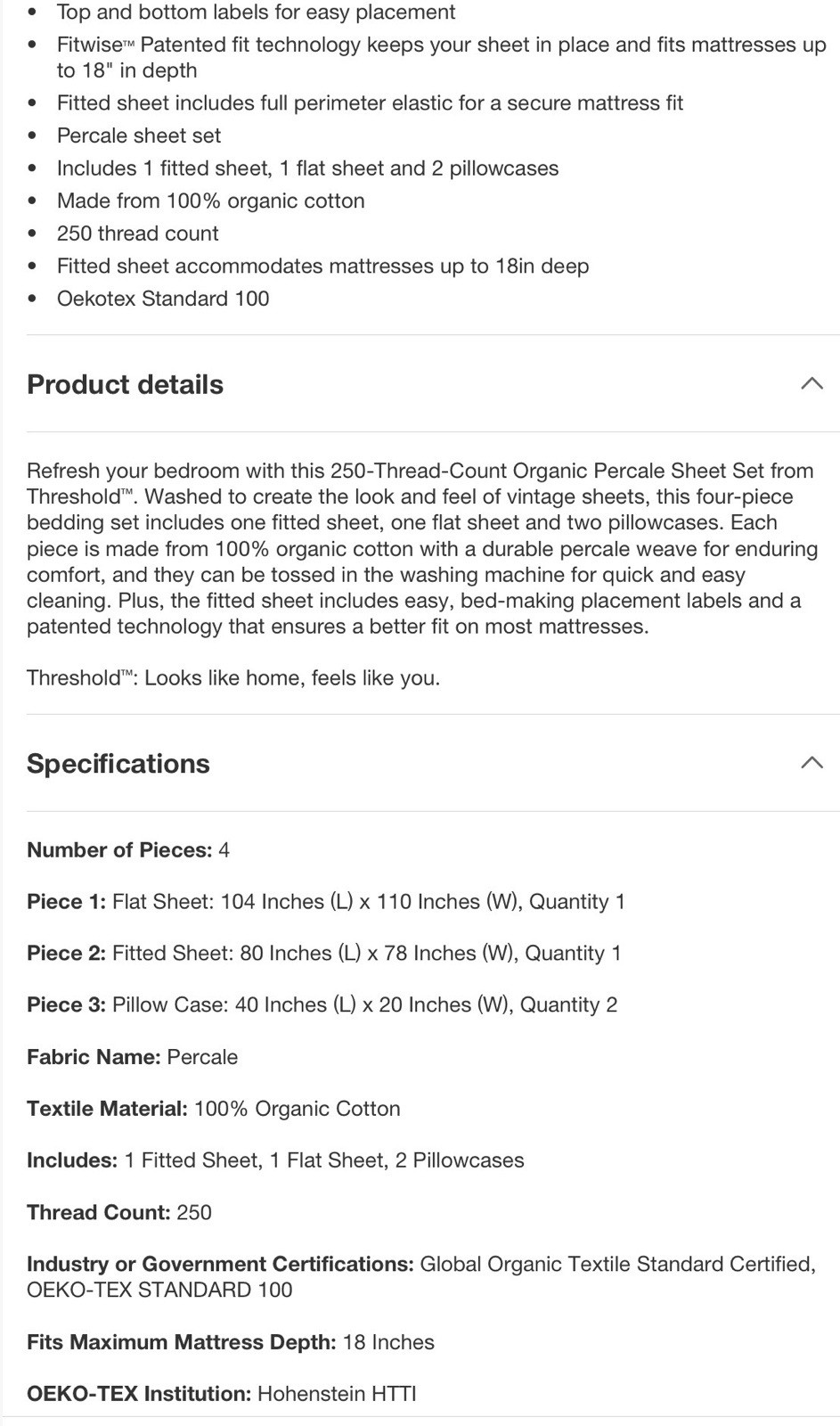Select the Percale sheet set bullet
Viewport: 840px width, 1426px height.
139,135
